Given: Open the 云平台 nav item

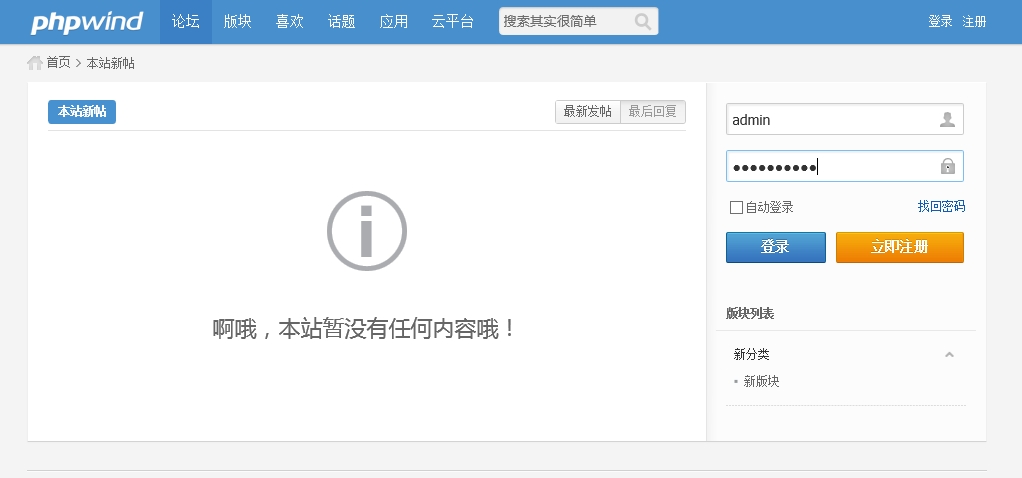Looking at the screenshot, I should coord(452,22).
